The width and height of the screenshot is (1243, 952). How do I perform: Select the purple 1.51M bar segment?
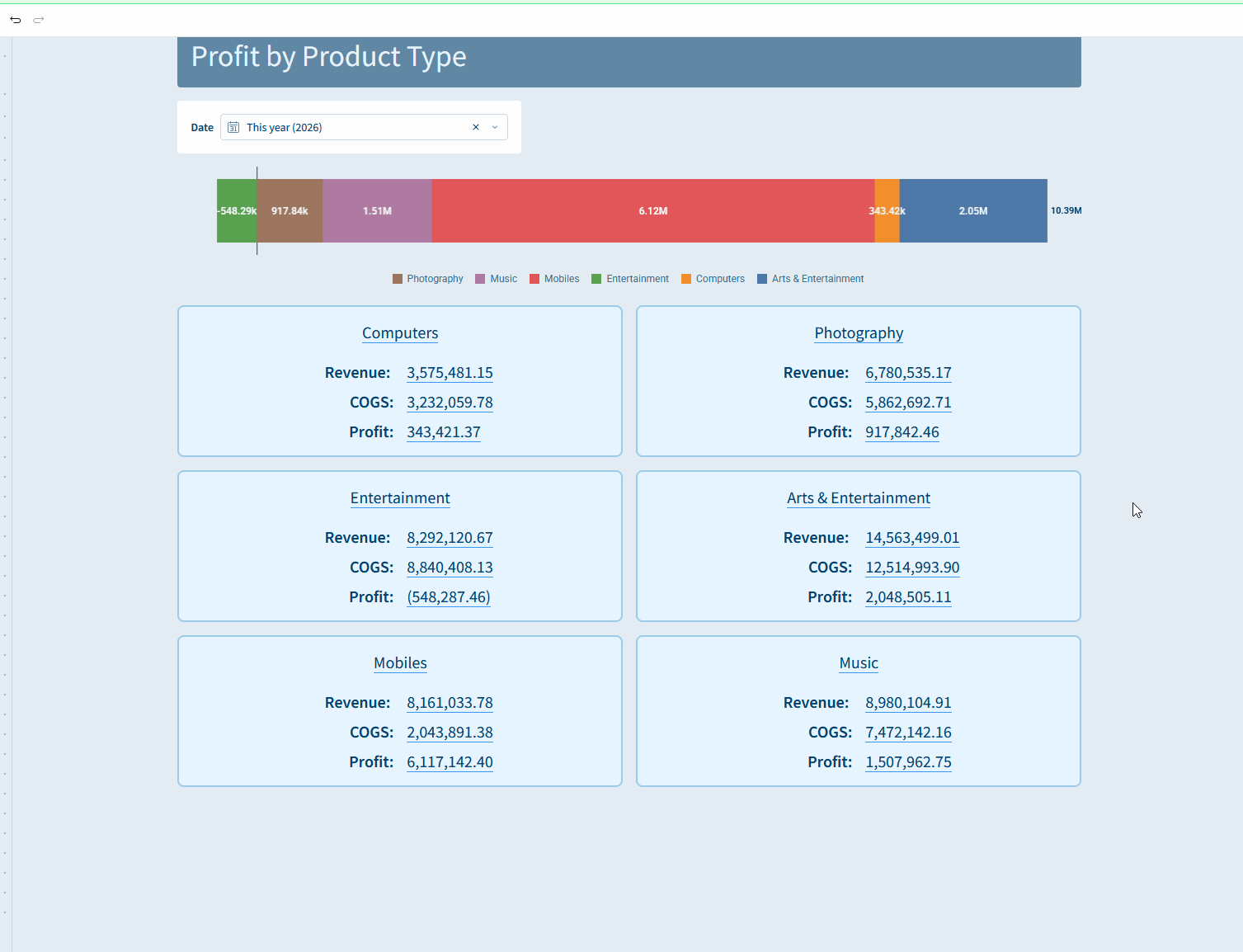(377, 211)
